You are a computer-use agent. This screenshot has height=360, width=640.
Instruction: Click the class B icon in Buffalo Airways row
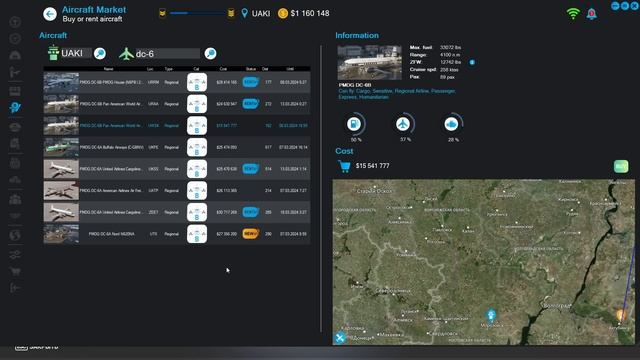[197, 147]
